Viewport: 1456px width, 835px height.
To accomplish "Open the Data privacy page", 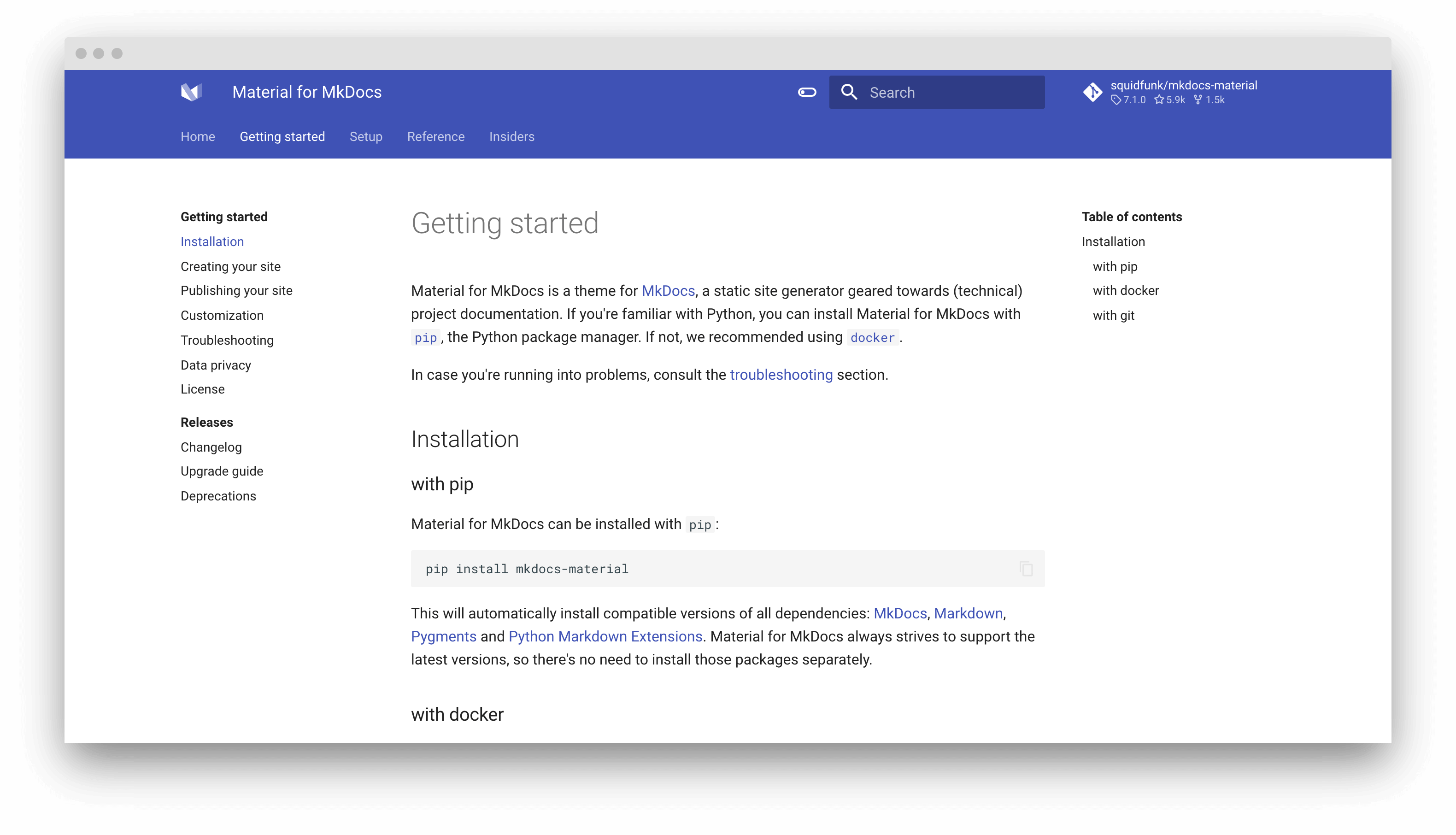I will click(216, 365).
